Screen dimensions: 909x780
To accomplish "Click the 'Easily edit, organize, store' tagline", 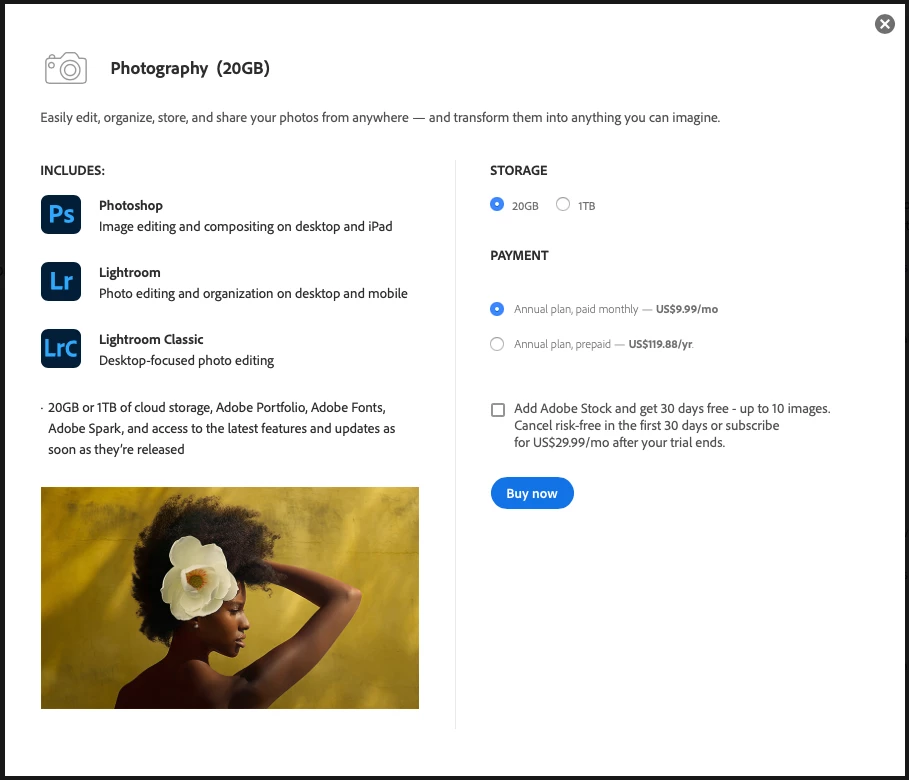I will click(380, 118).
